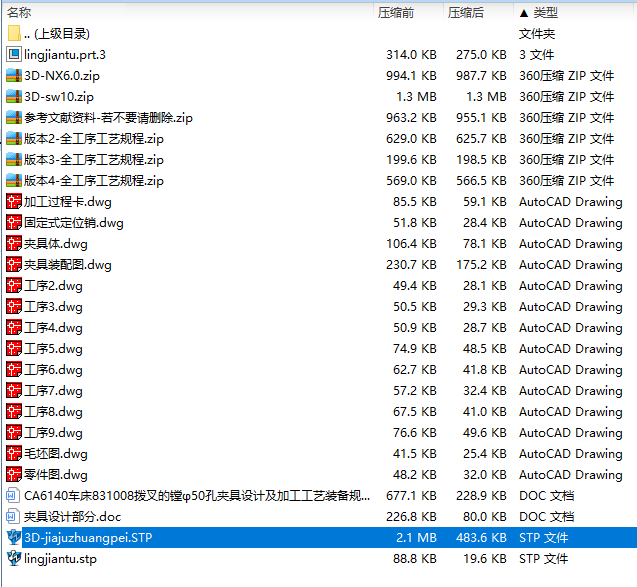Image resolution: width=637 pixels, height=587 pixels.
Task: Click the 零件图.dwg AutoCAD icon
Action: 14,474
